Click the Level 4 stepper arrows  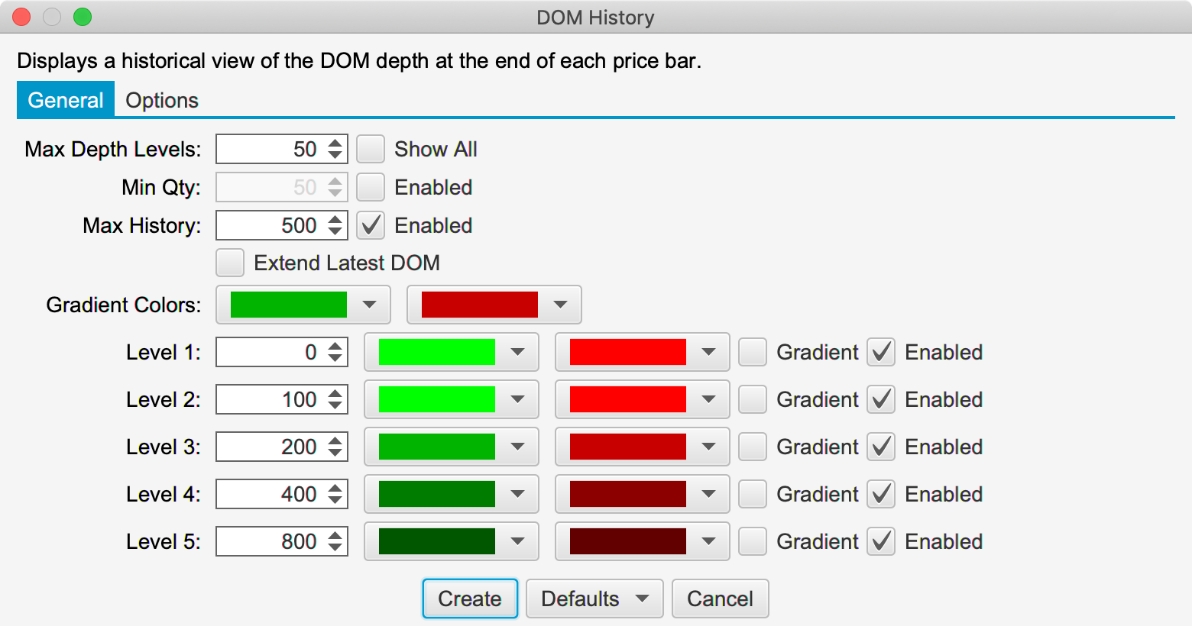coord(335,494)
